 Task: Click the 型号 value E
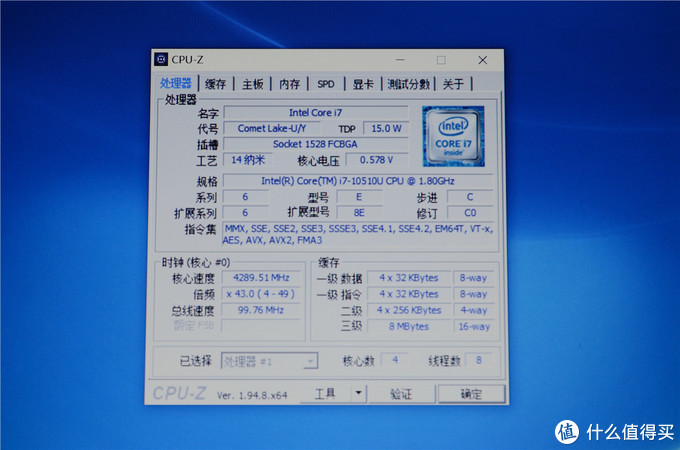[359, 197]
